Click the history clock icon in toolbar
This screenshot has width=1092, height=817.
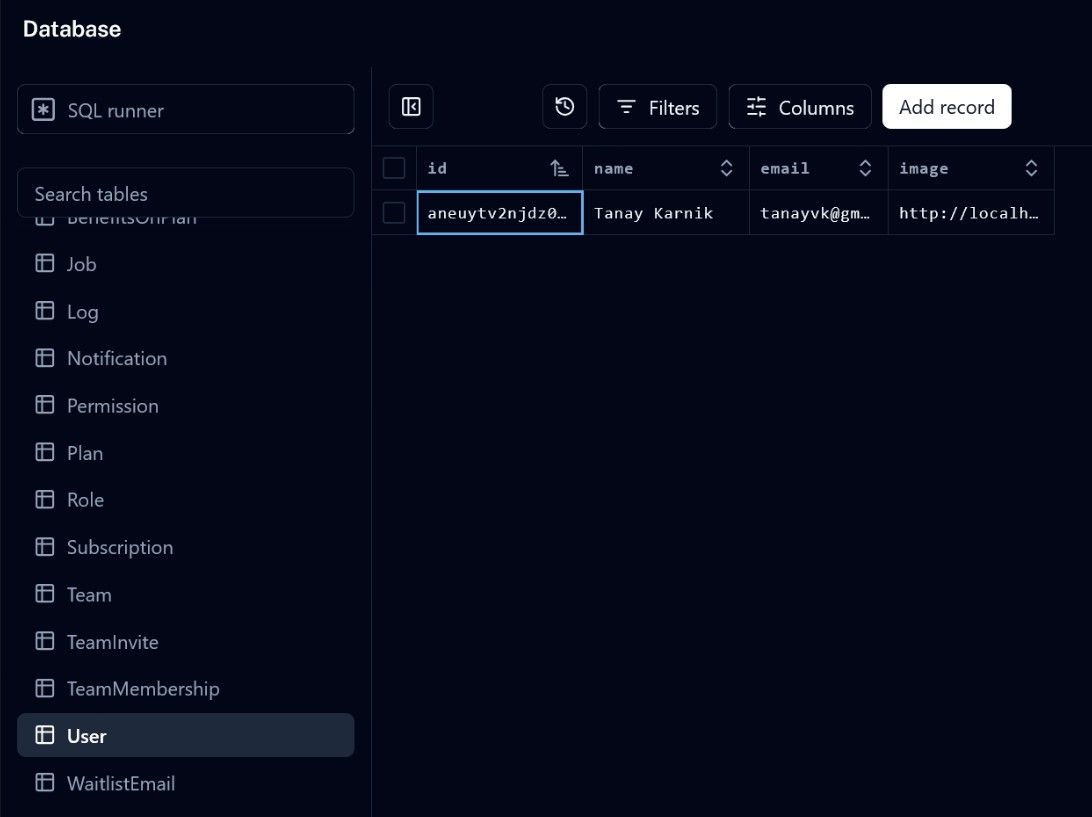[564, 106]
